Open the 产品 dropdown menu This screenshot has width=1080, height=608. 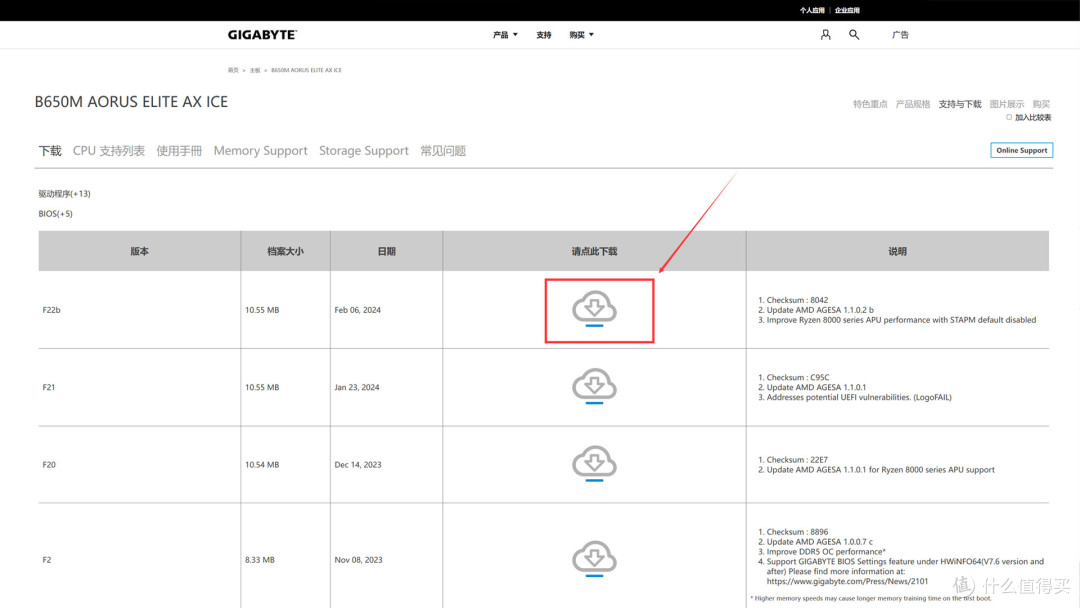tap(505, 35)
